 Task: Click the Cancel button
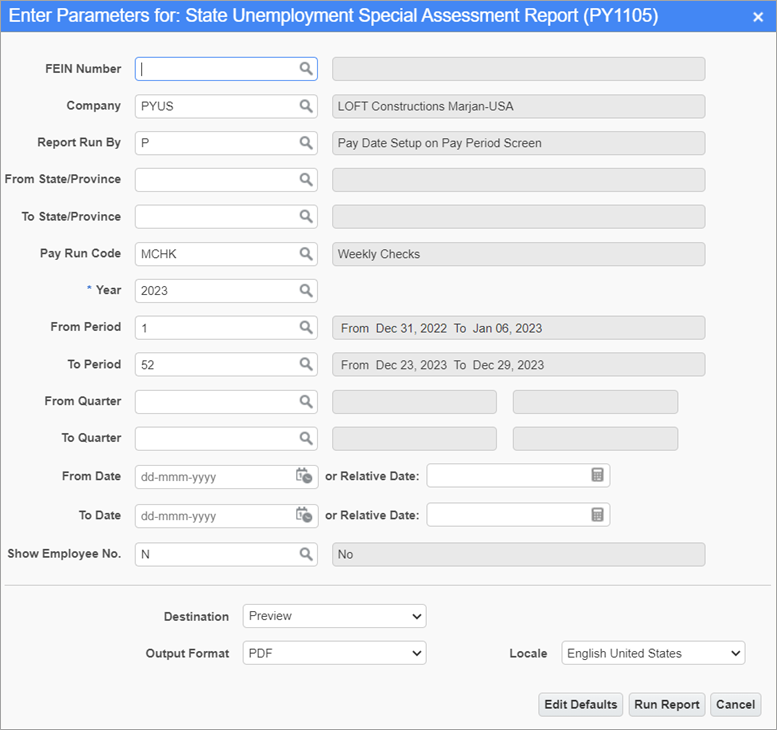pos(735,704)
